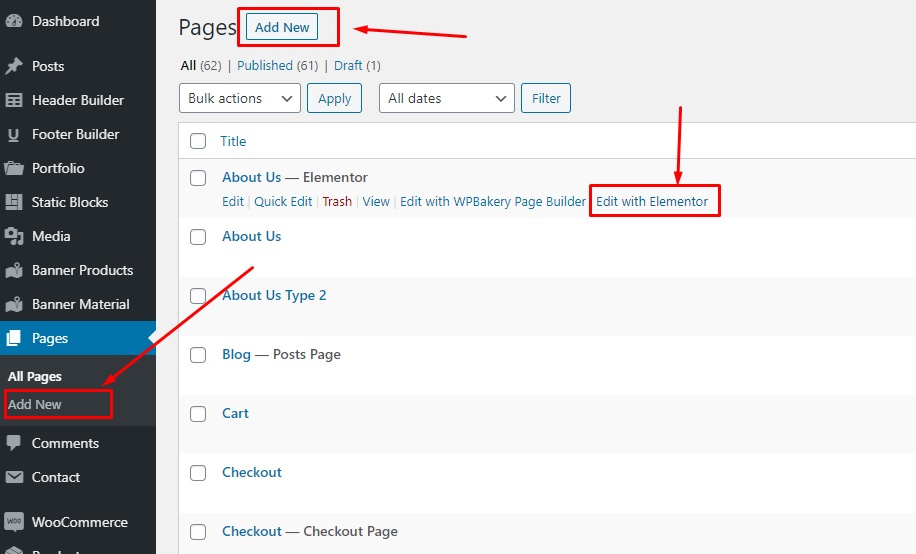Select the Checkout — Checkout Page checkbox
Viewport: 916px width, 554px height.
pyautogui.click(x=198, y=532)
